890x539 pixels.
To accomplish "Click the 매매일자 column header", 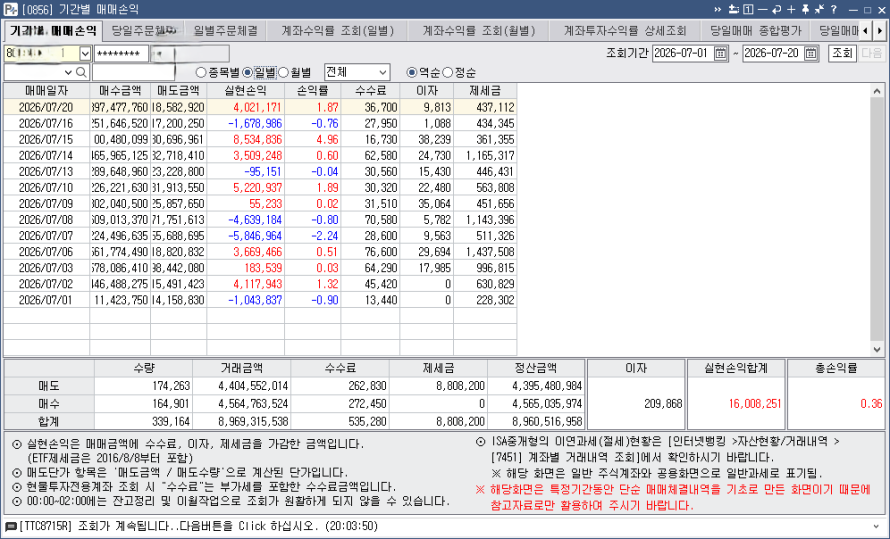I will coord(47,91).
